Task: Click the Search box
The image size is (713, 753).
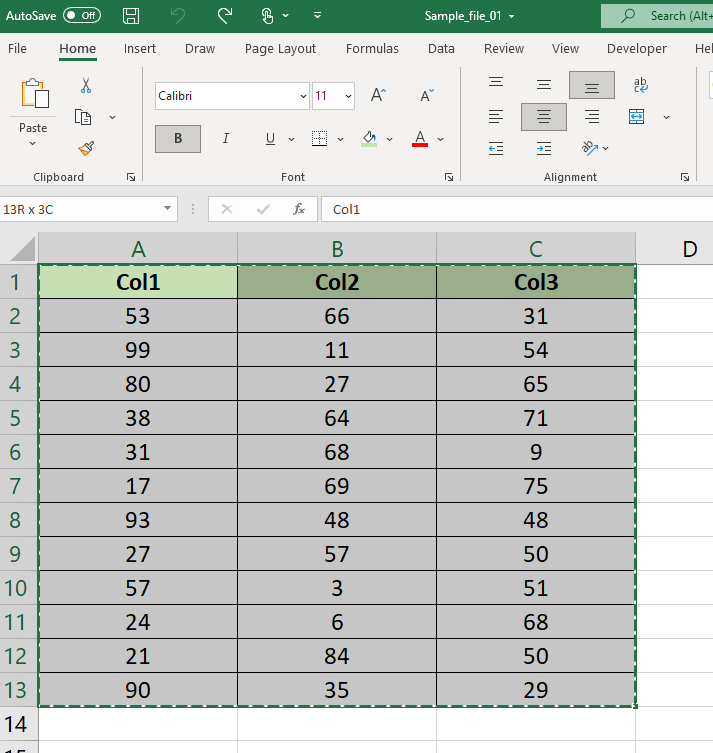Action: point(657,16)
